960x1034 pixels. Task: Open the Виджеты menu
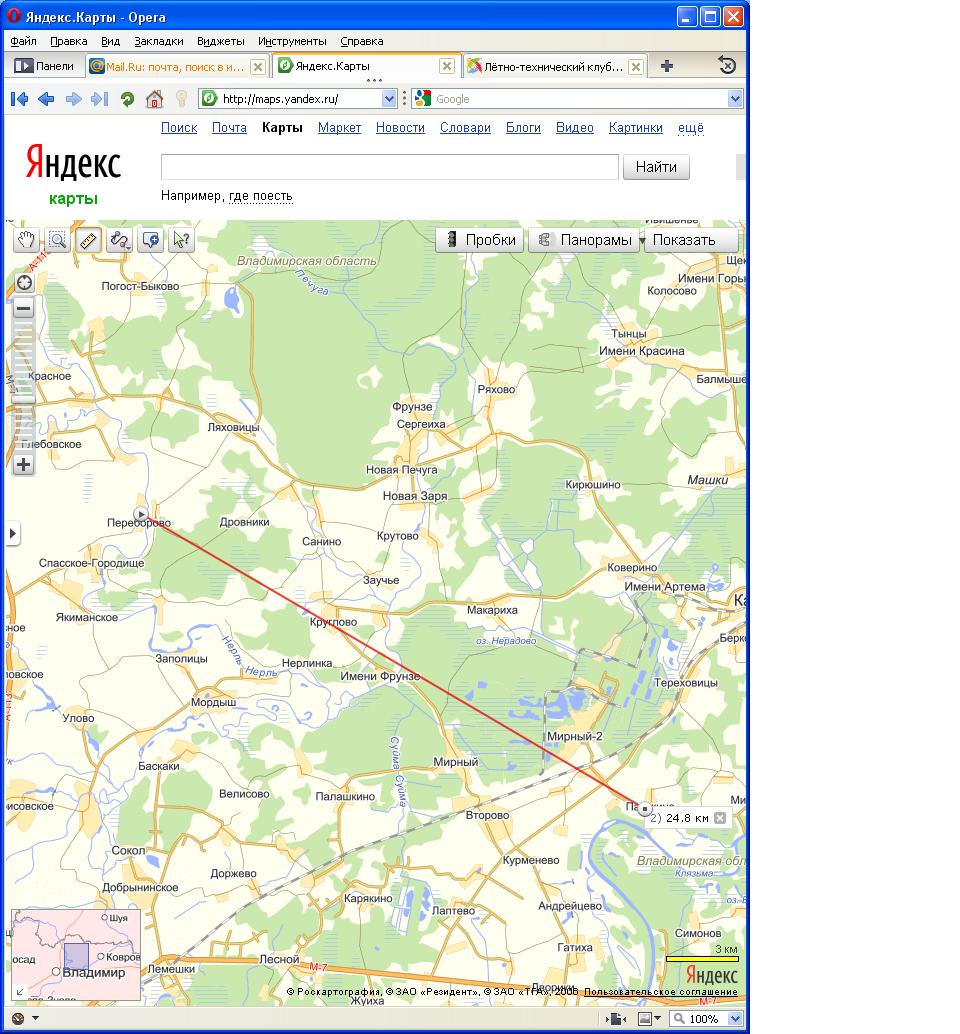221,41
